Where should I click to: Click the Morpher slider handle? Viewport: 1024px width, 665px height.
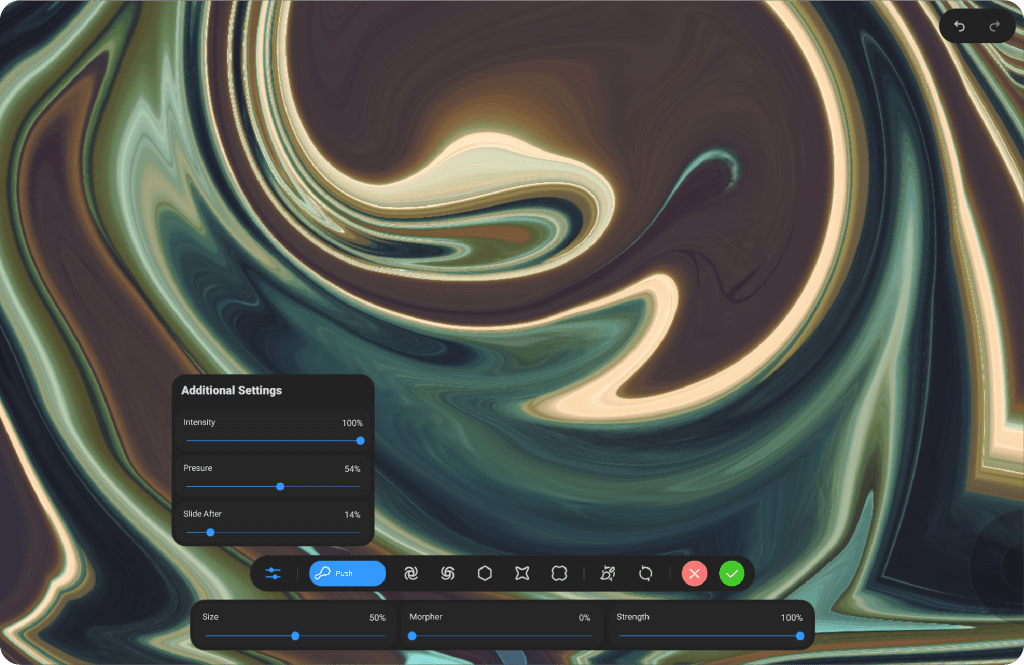point(412,635)
